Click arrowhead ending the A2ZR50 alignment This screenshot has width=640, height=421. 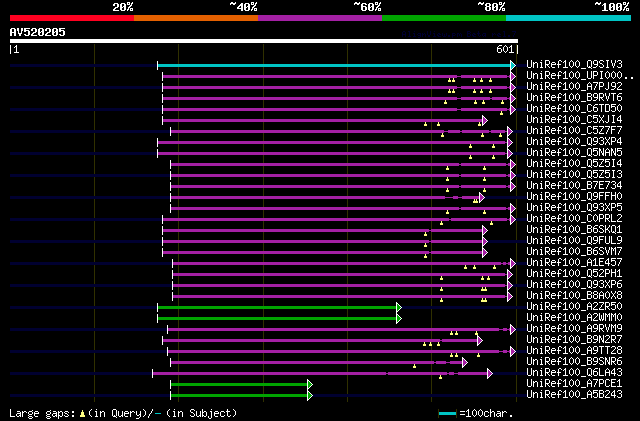[399, 307]
